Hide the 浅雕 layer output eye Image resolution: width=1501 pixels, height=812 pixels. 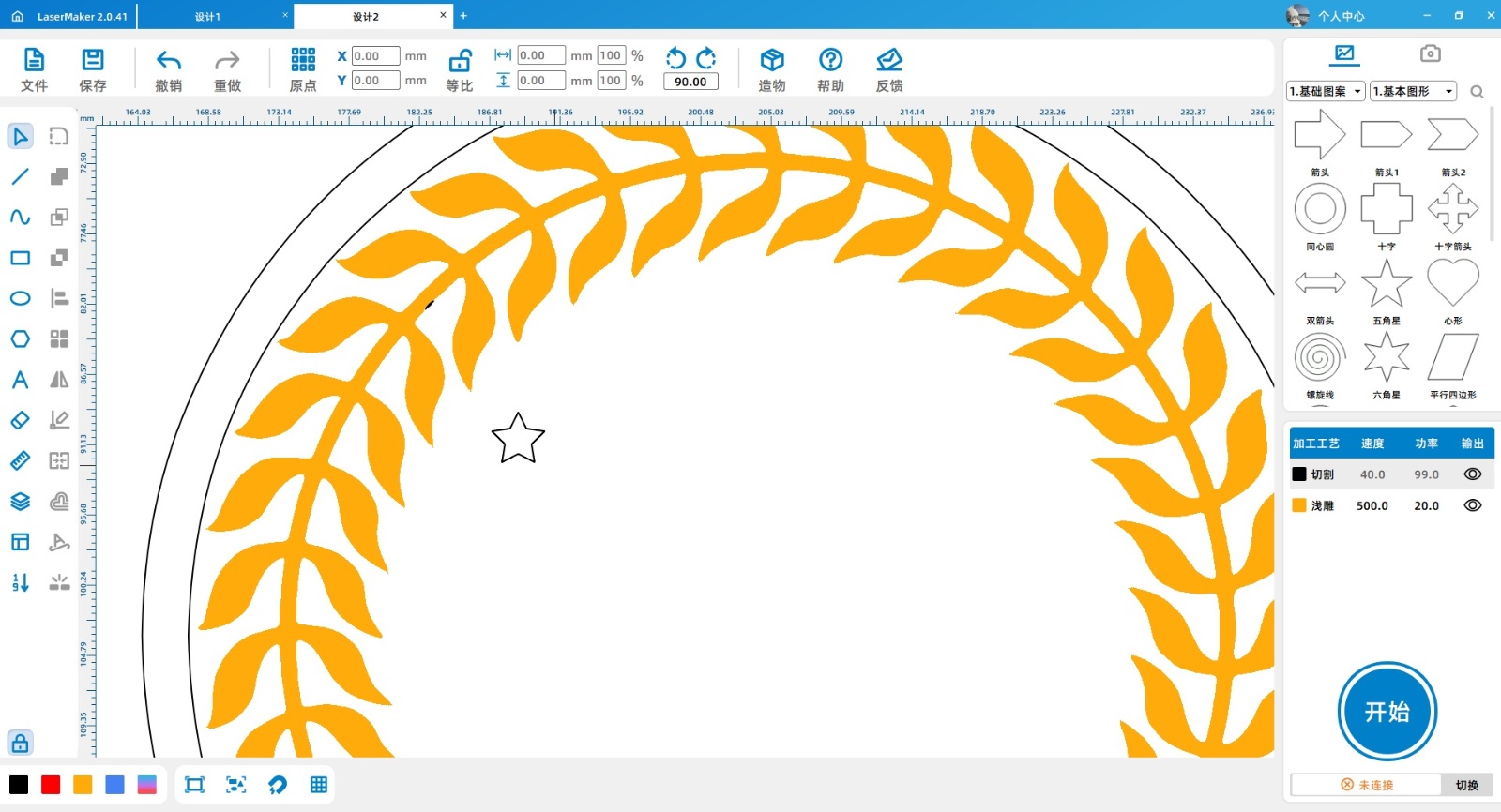point(1472,505)
